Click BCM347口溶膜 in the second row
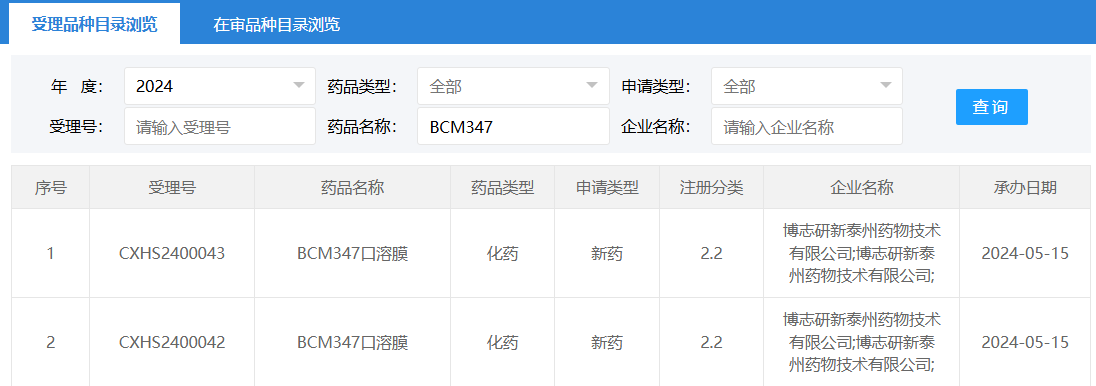This screenshot has width=1096, height=386. (352, 343)
